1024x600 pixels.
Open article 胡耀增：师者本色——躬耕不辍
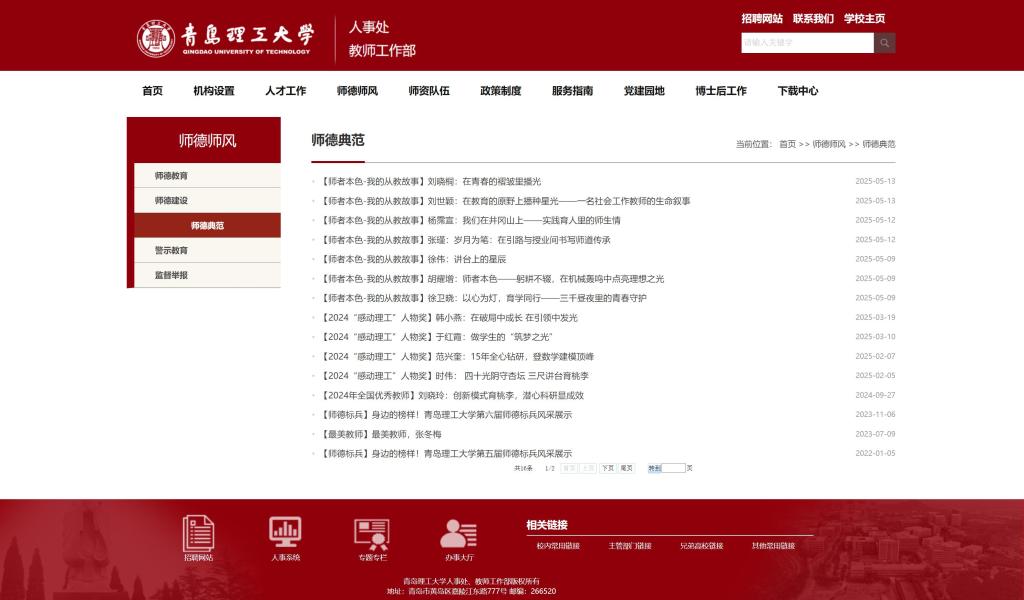click(x=492, y=279)
